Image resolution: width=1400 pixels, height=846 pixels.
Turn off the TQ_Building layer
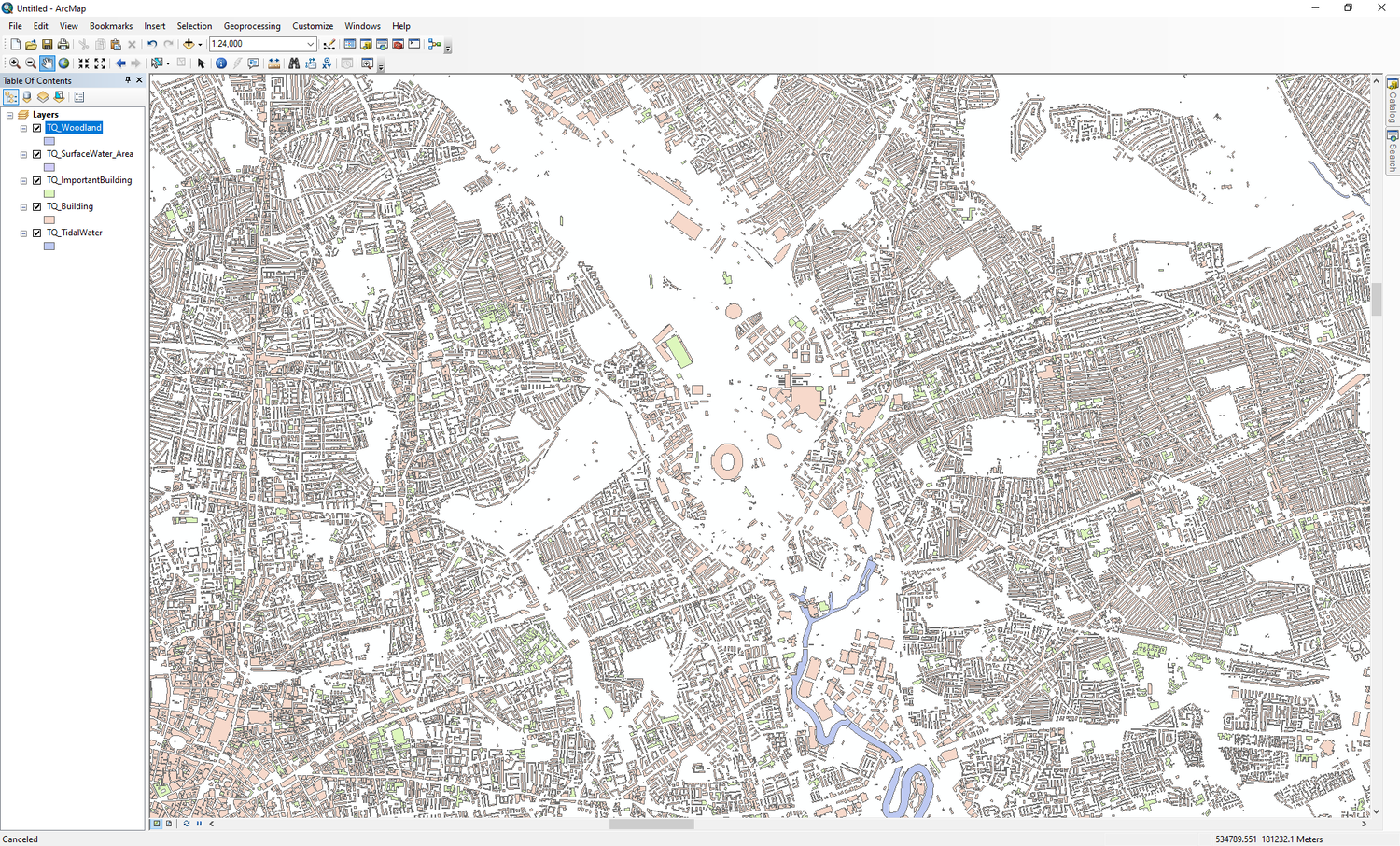[37, 206]
